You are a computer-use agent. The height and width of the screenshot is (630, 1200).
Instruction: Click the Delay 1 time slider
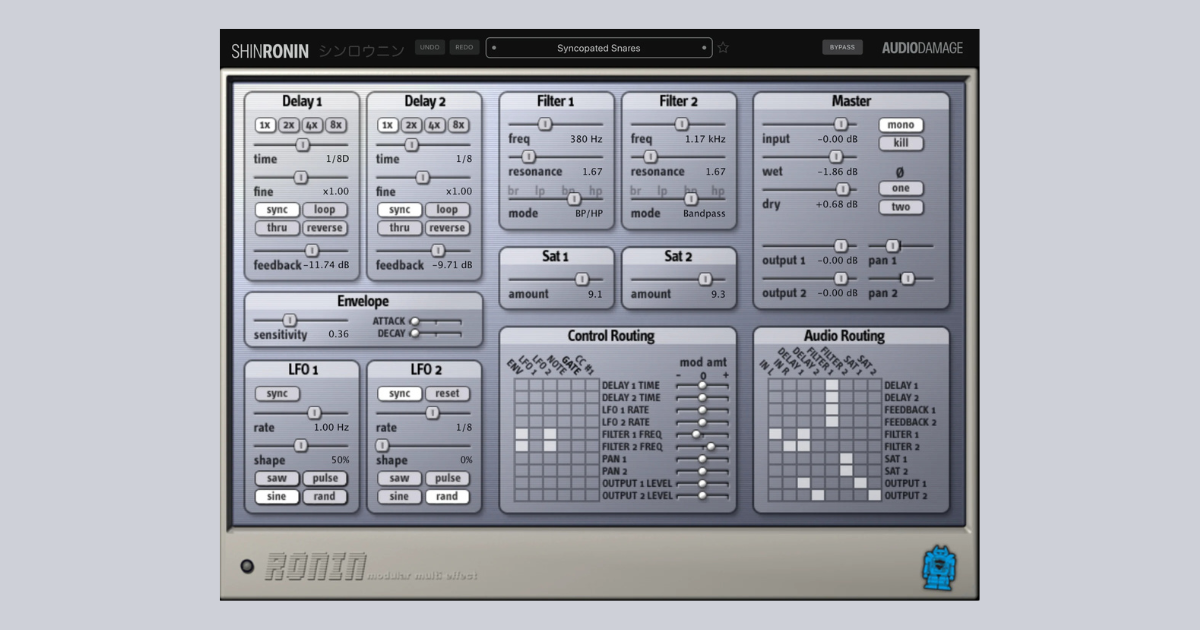(301, 145)
